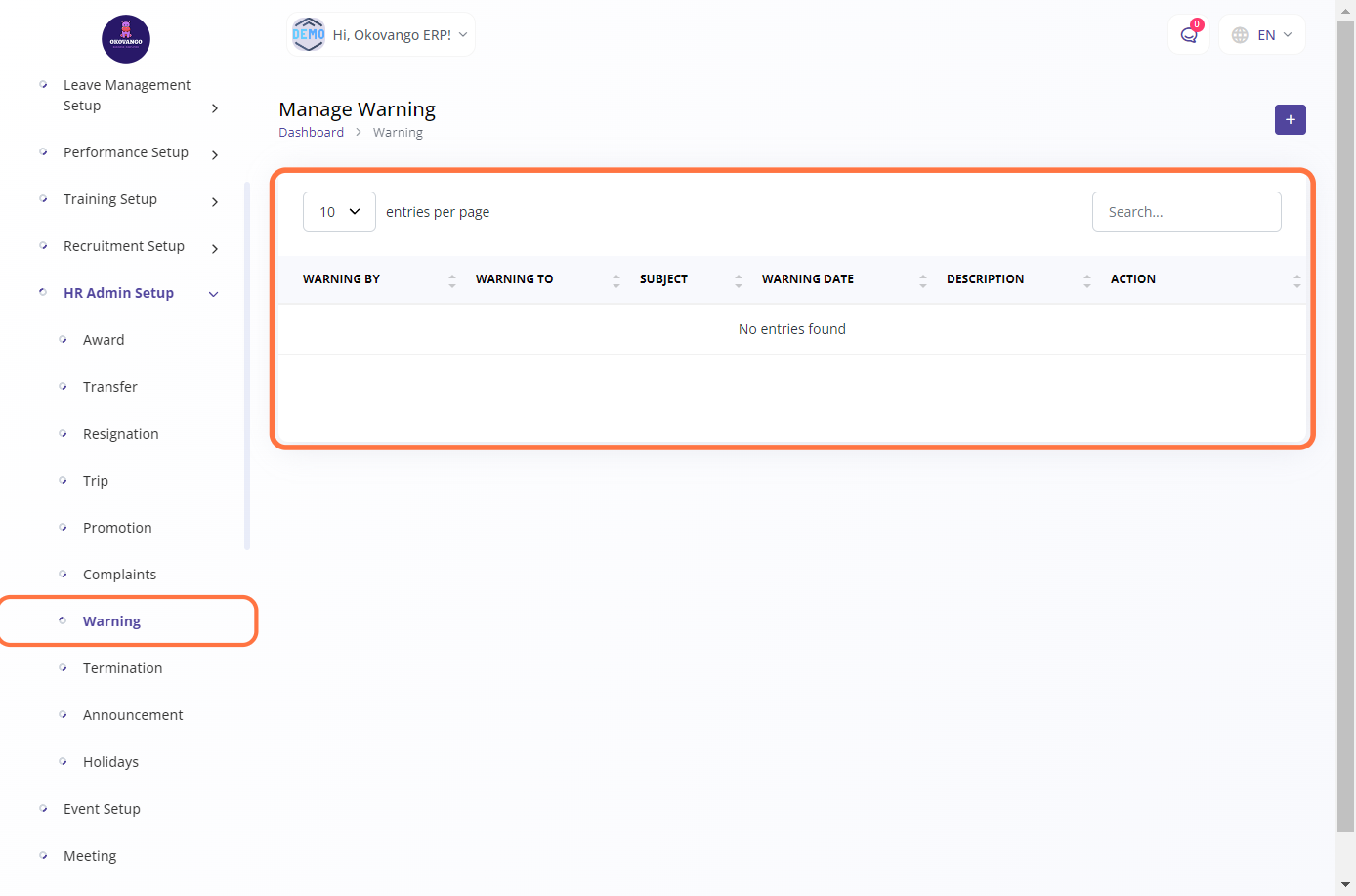Open the entries per page dropdown
This screenshot has width=1356, height=896.
tap(339, 212)
